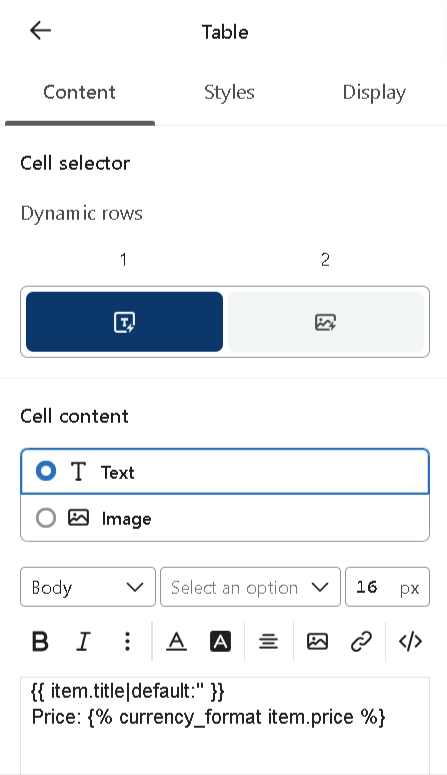Select the Image cell content option

click(225, 518)
